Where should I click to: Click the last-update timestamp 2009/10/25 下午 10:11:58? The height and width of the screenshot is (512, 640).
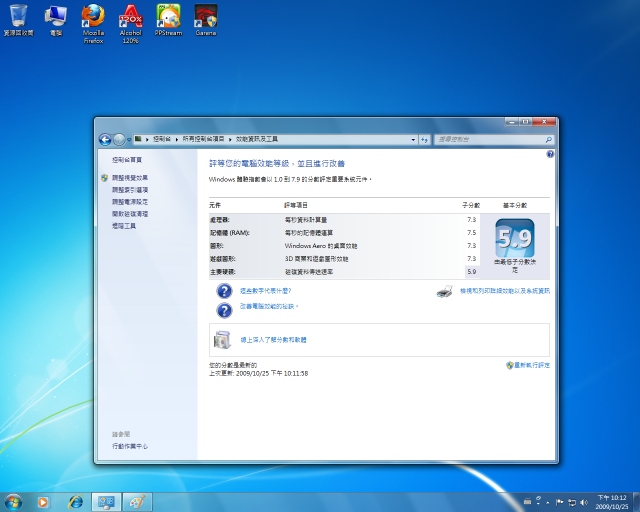click(x=272, y=374)
